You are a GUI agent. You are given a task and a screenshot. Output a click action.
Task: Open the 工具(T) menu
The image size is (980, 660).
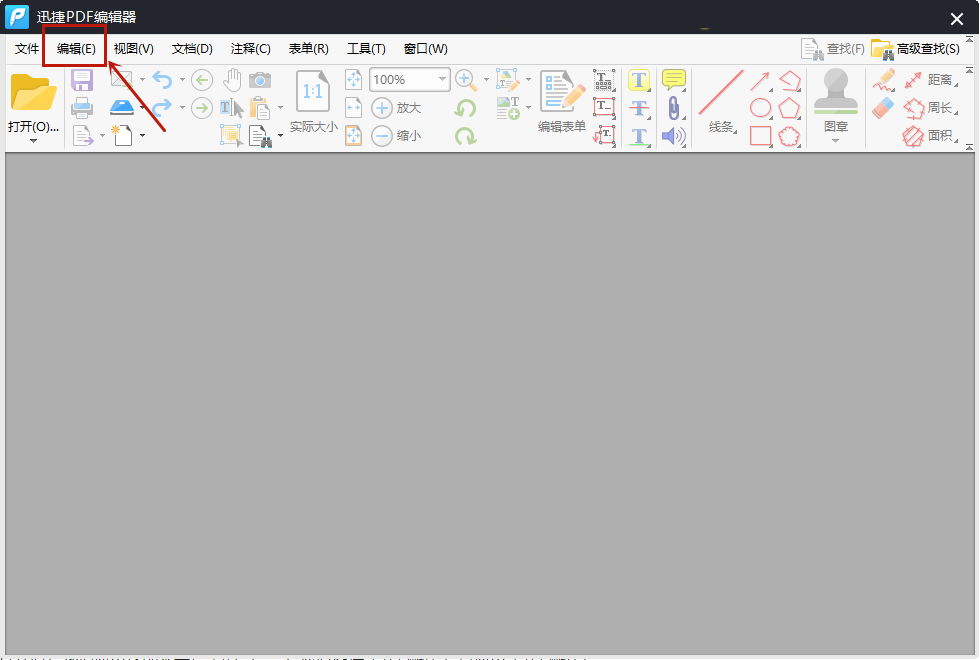click(x=366, y=49)
